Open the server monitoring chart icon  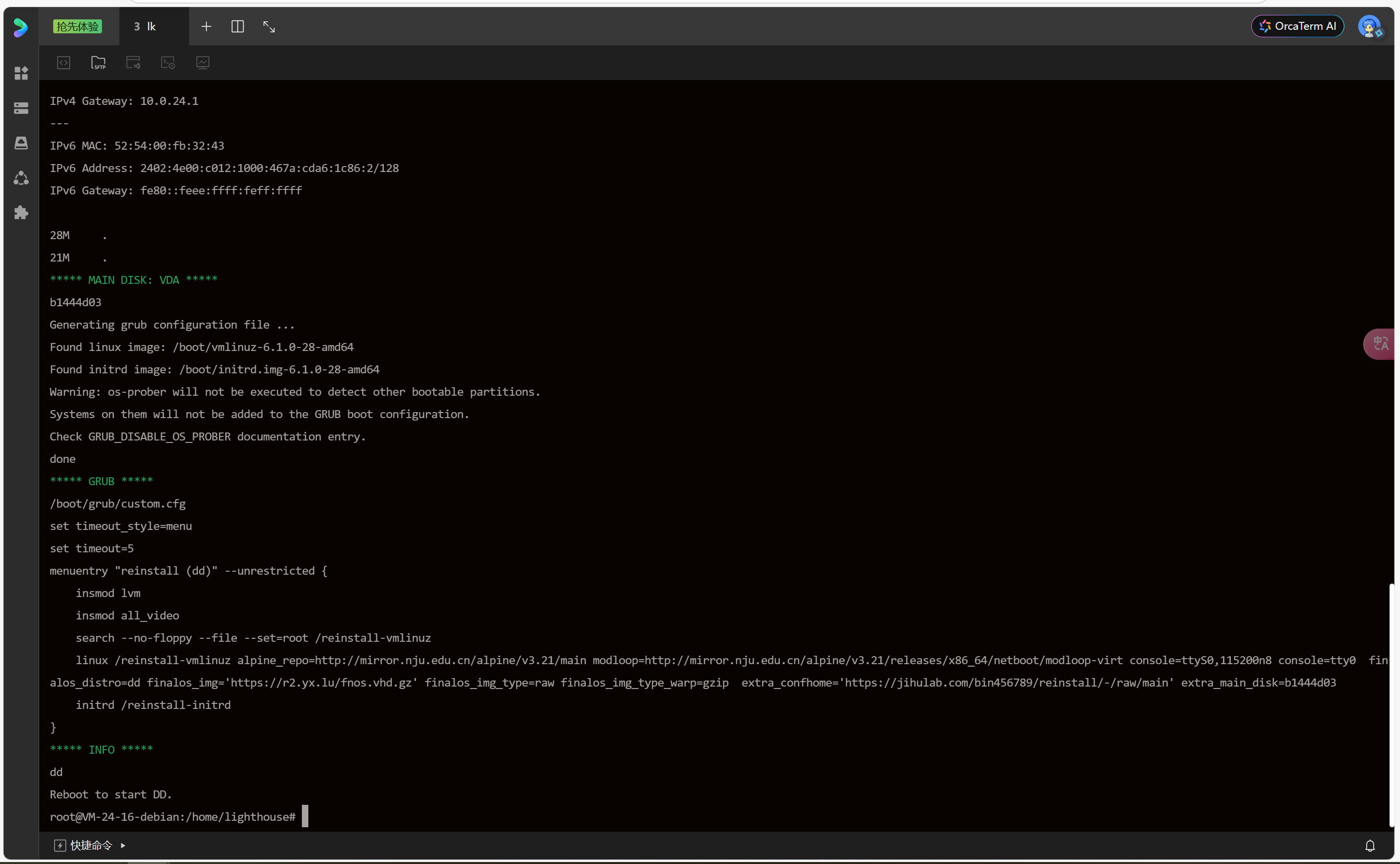point(203,62)
